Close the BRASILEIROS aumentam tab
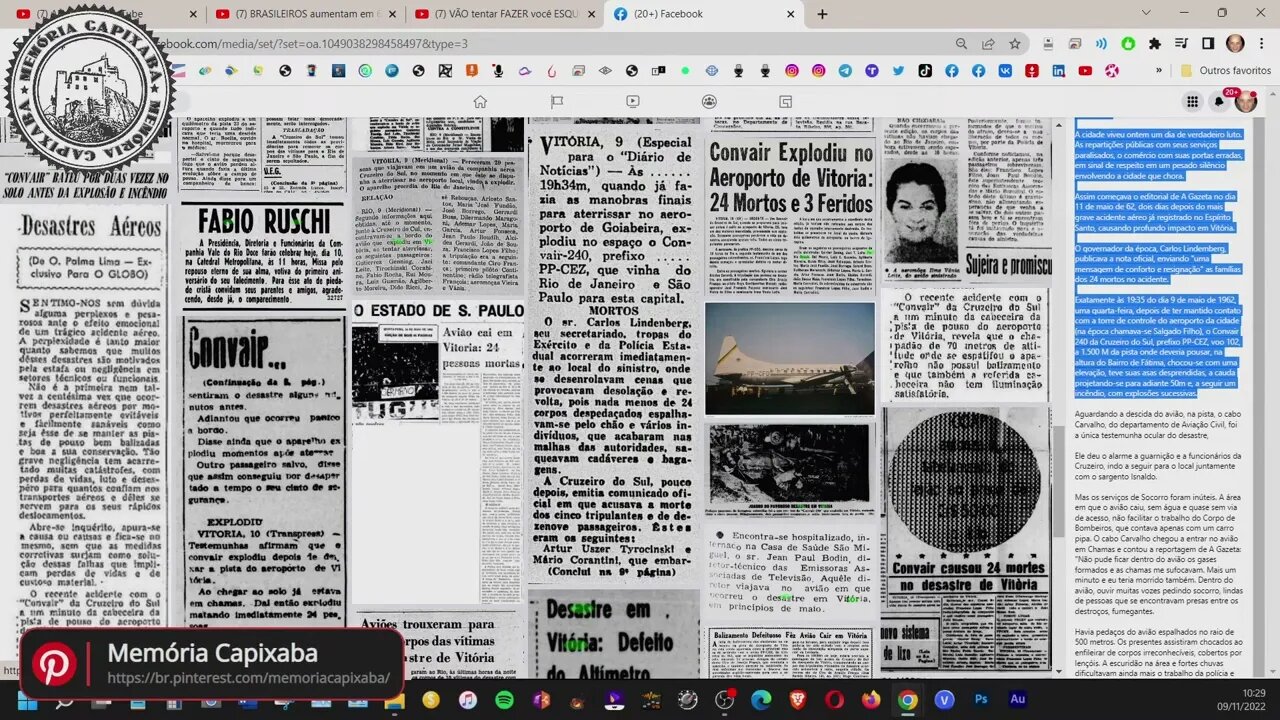Screen dimensions: 1280x720 390,14
